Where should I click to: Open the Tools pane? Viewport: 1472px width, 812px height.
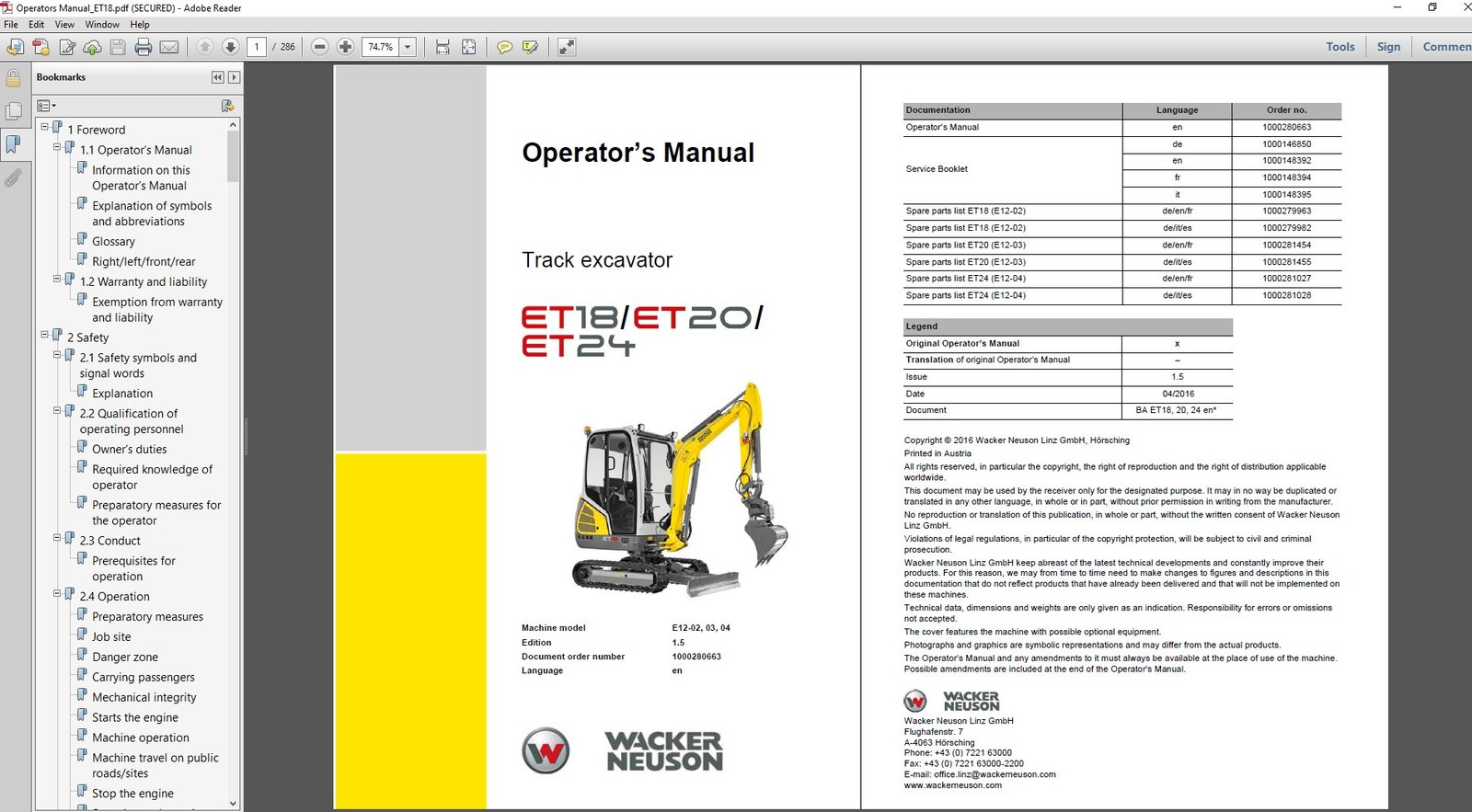1340,47
